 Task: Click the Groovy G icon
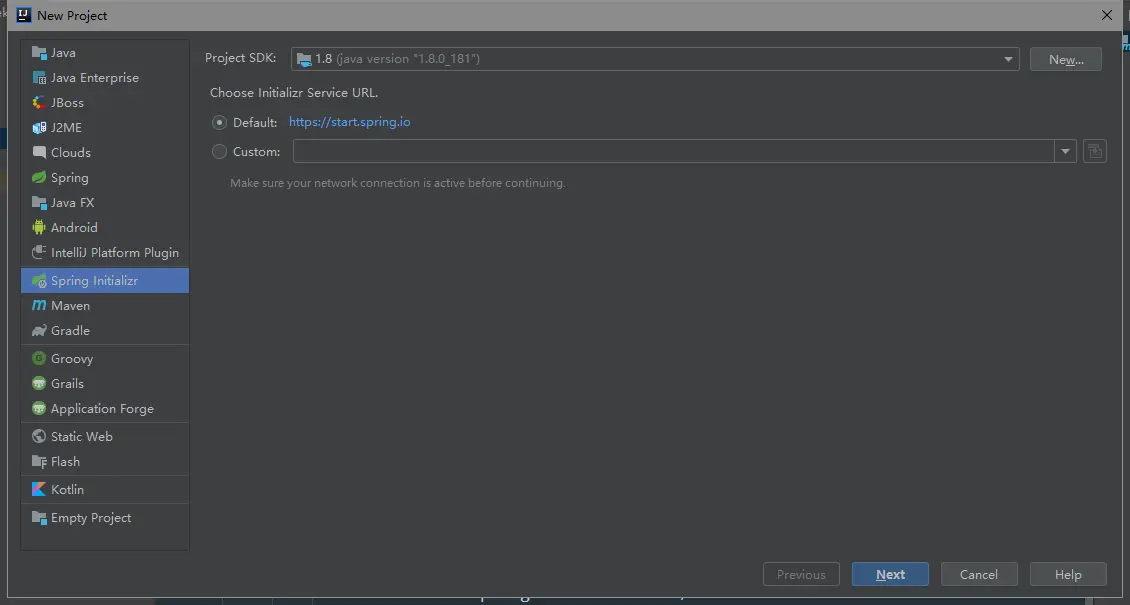pyautogui.click(x=39, y=359)
